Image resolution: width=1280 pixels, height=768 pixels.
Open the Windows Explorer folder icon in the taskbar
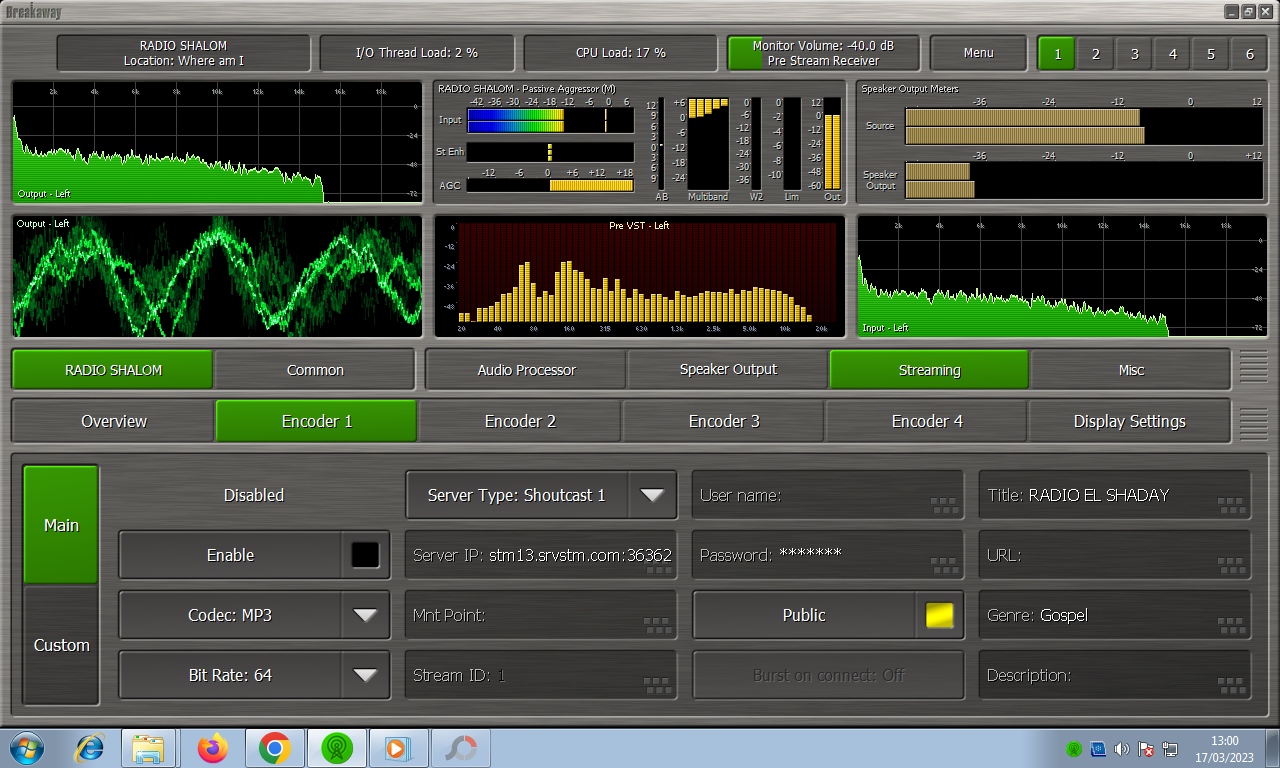pyautogui.click(x=148, y=748)
